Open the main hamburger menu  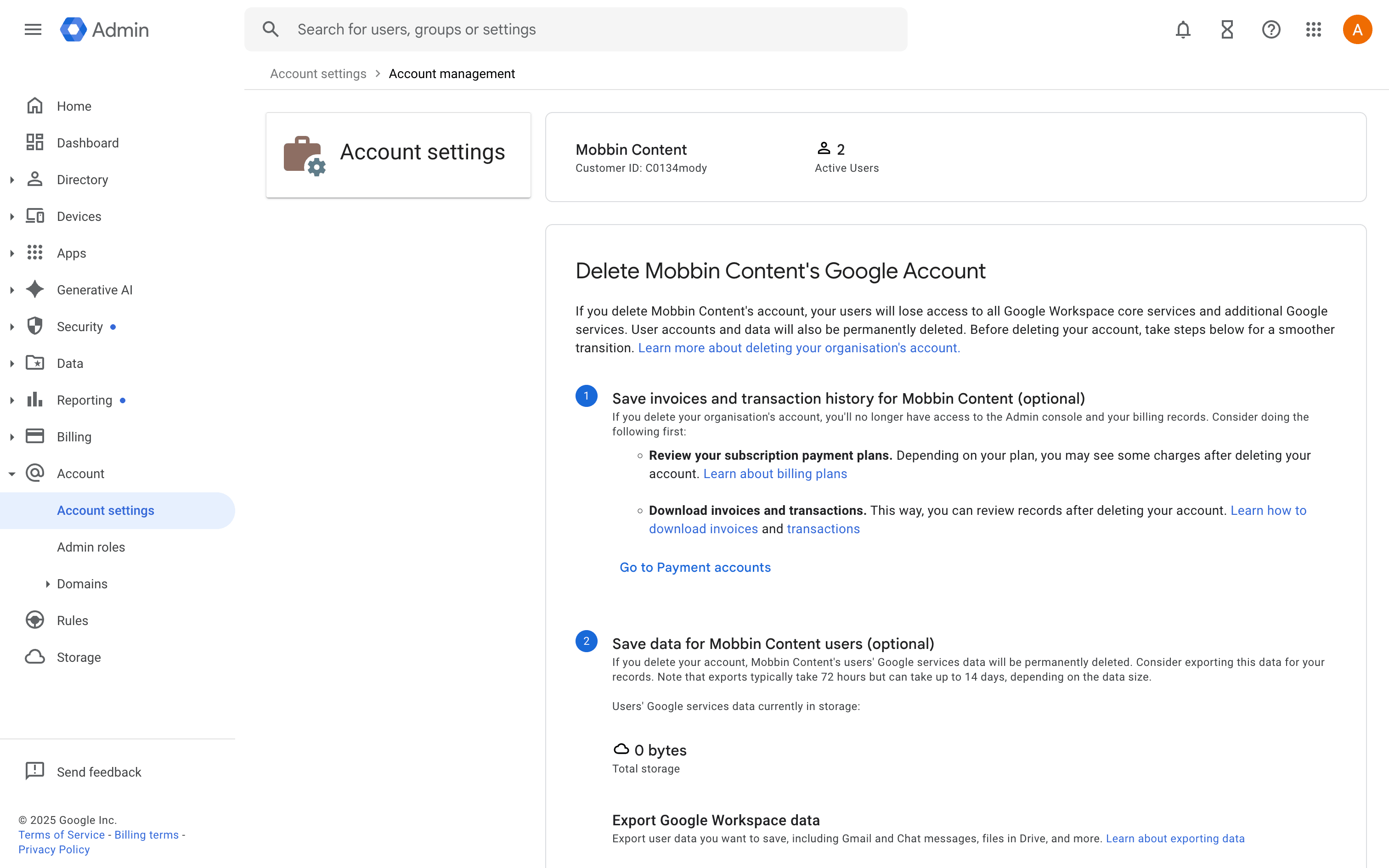pos(33,29)
